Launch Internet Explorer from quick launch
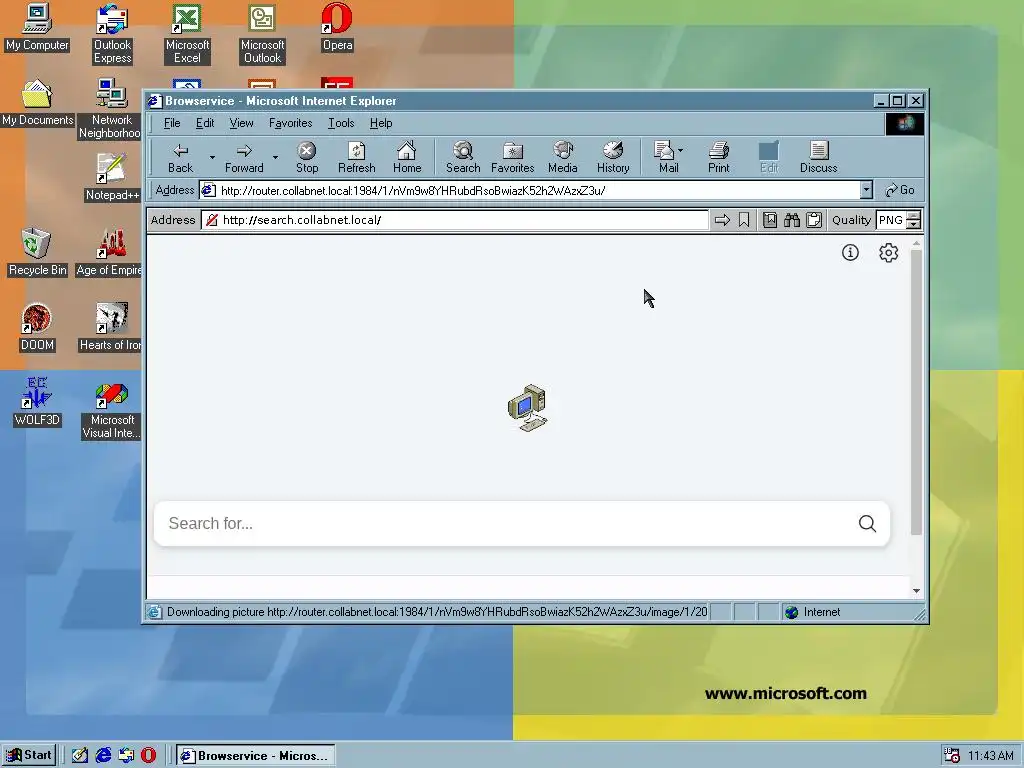Viewport: 1024px width, 768px height. tap(103, 755)
